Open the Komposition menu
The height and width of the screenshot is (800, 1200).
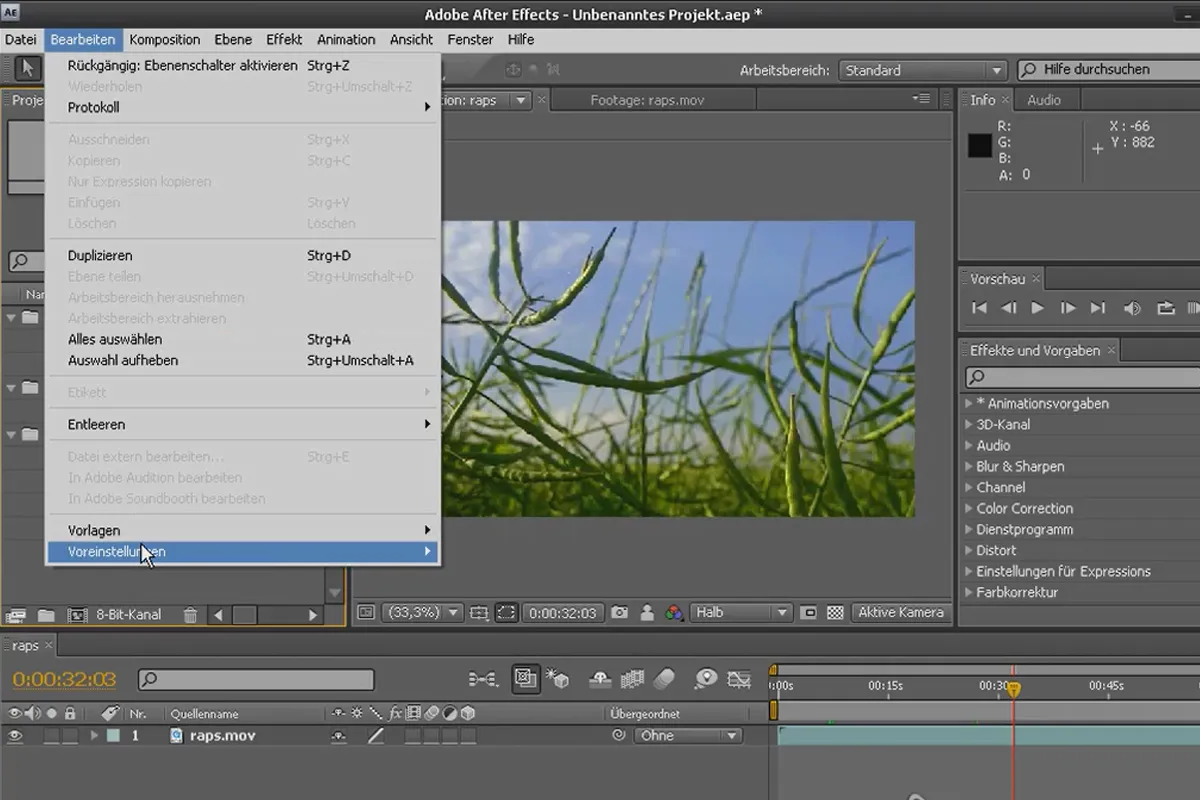pyautogui.click(x=165, y=39)
